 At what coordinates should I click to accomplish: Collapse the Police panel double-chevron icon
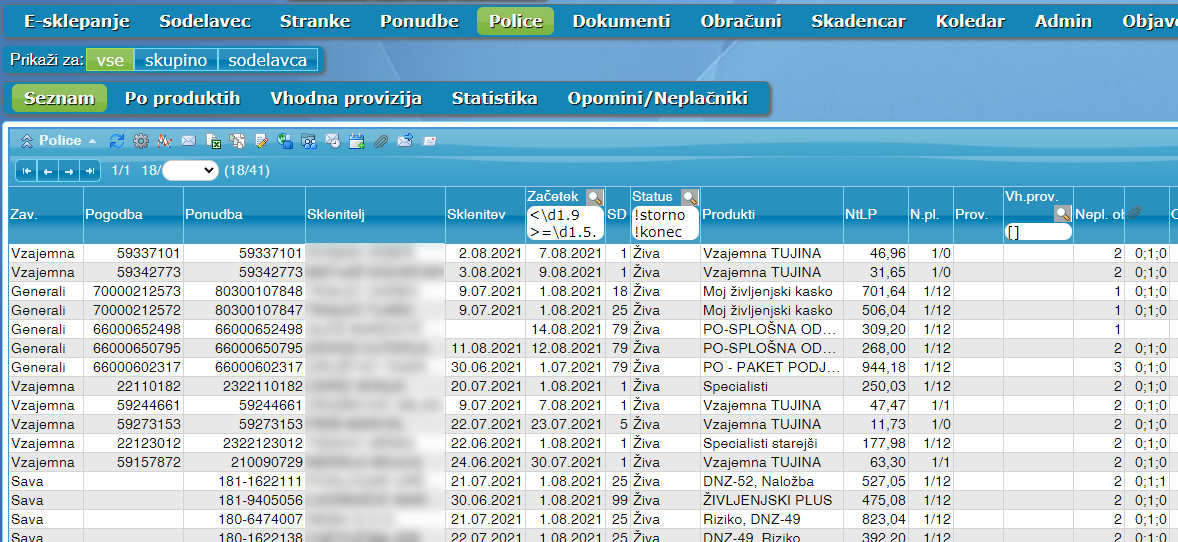27,141
